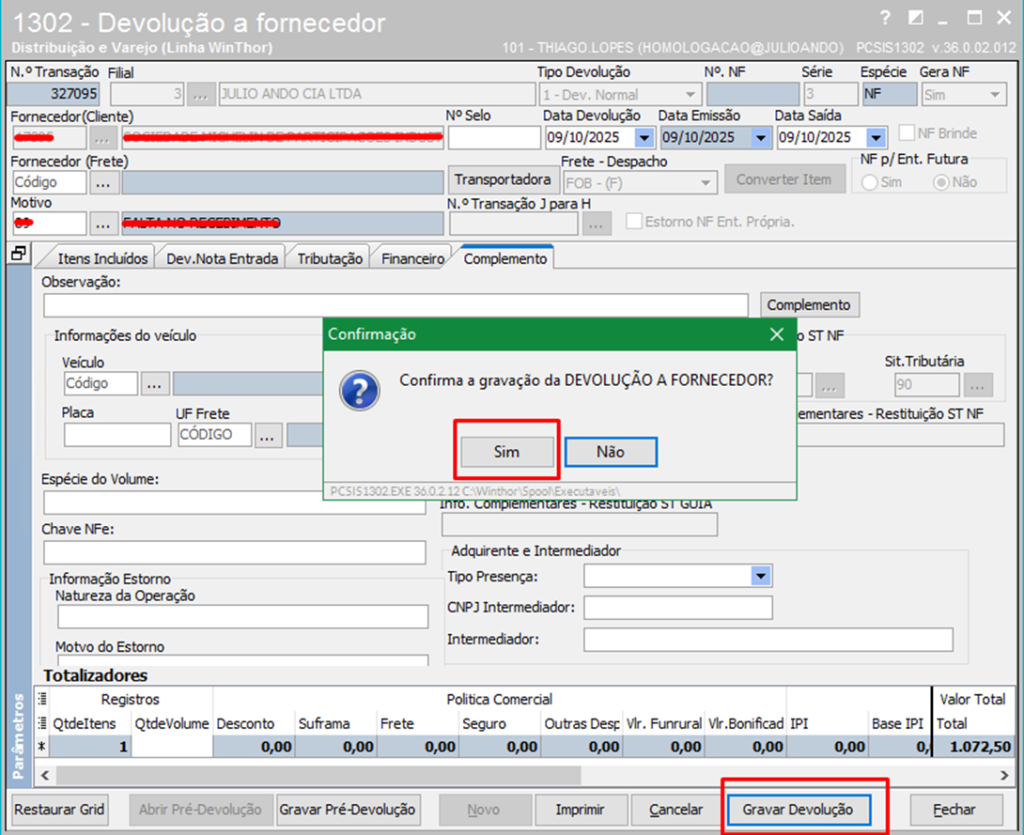Open Veículo code lookup ellipsis button

pos(155,383)
